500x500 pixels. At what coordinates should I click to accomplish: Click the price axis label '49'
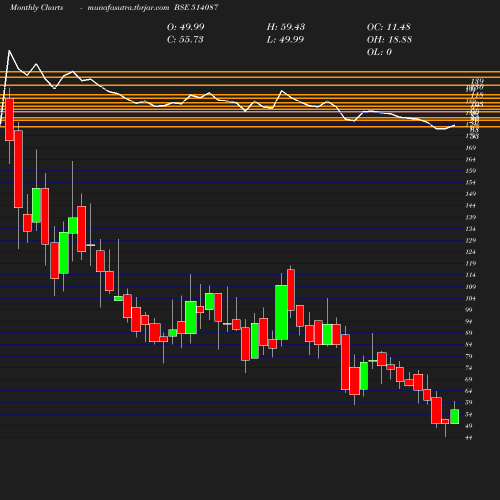pos(469,426)
